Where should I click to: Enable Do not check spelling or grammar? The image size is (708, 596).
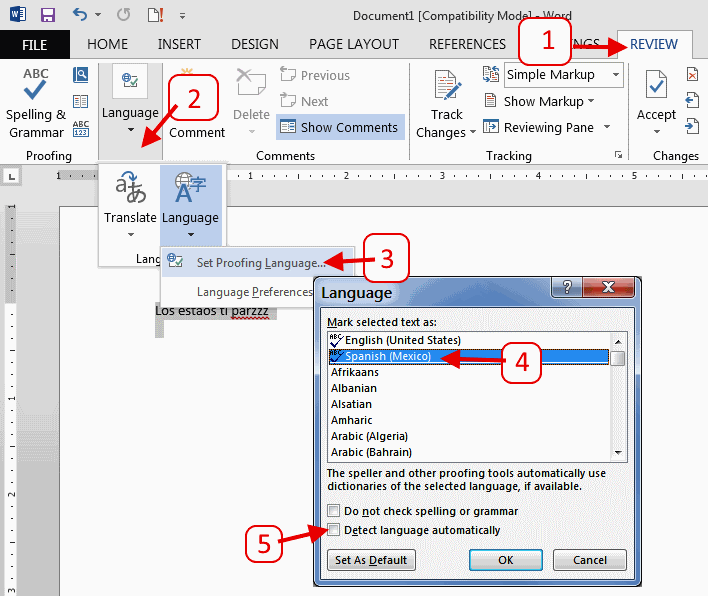[x=334, y=511]
